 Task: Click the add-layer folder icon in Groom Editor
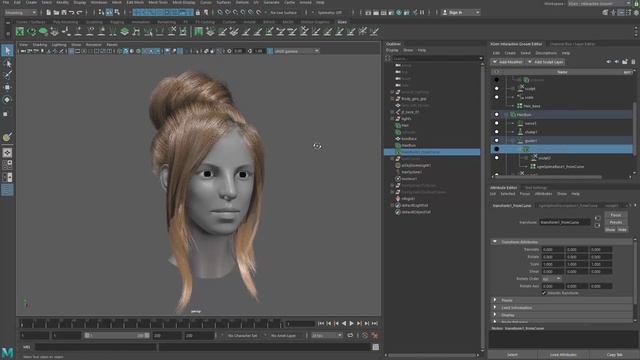tap(624, 62)
